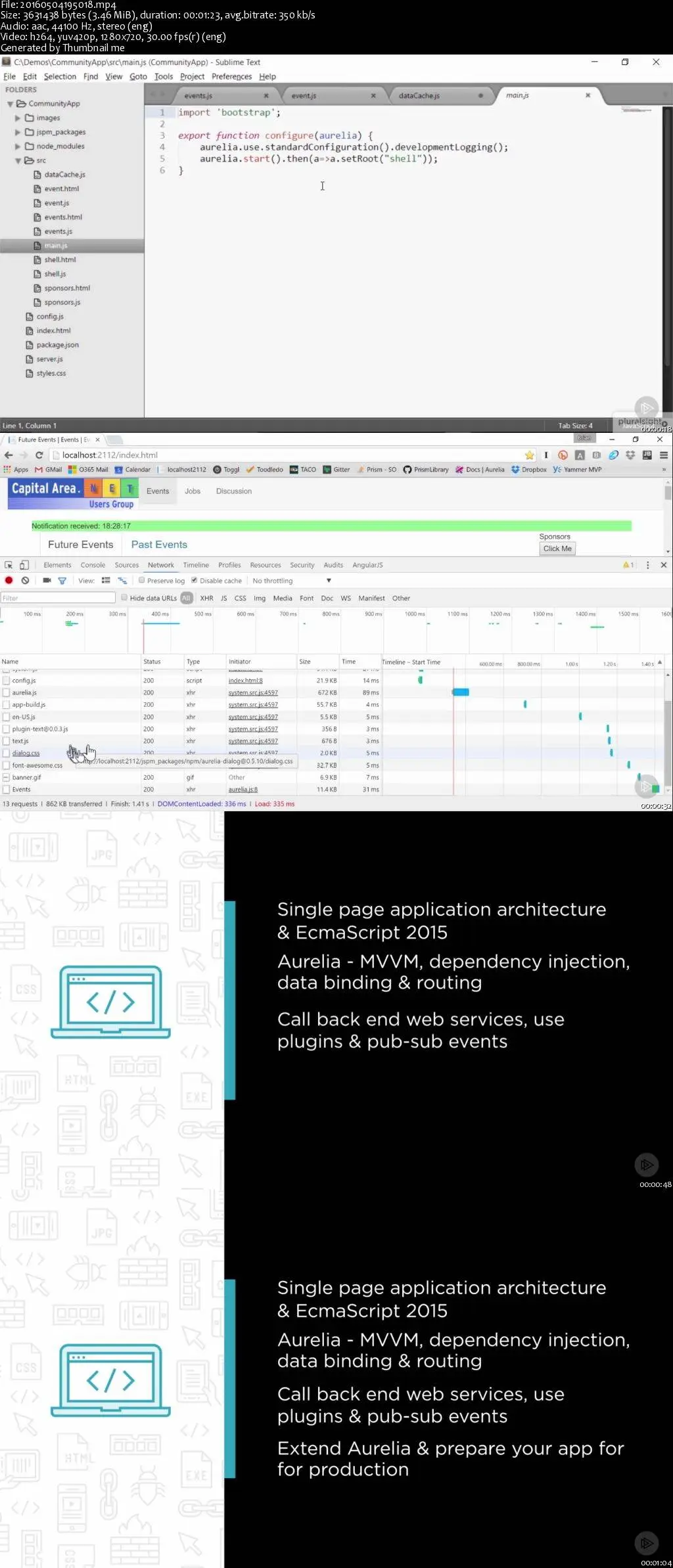Switch to the dataCache.js editor tab

pos(441,96)
